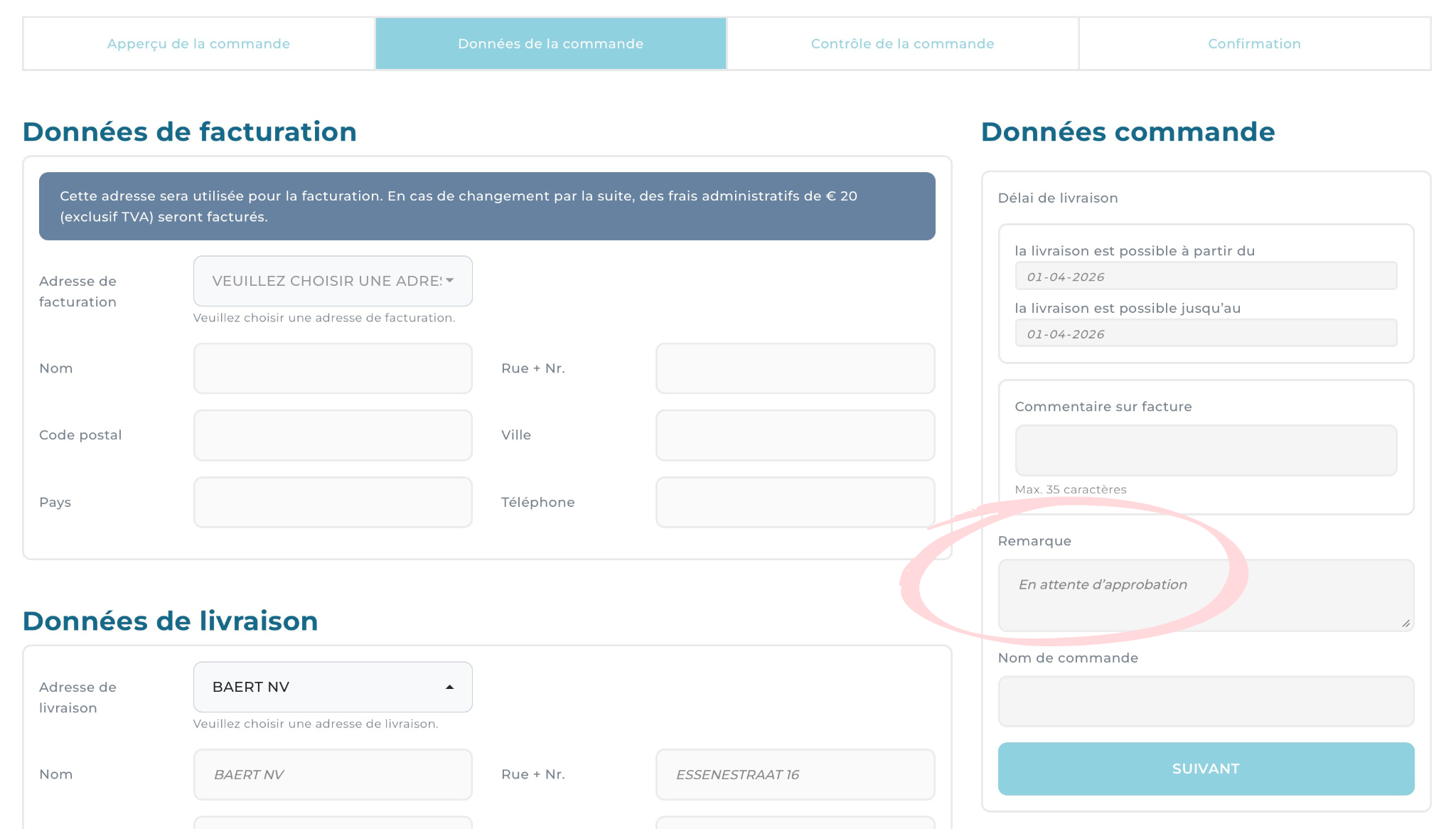Image resolution: width=1456 pixels, height=829 pixels.
Task: Select the billing Ville input field
Action: pyautogui.click(x=794, y=435)
